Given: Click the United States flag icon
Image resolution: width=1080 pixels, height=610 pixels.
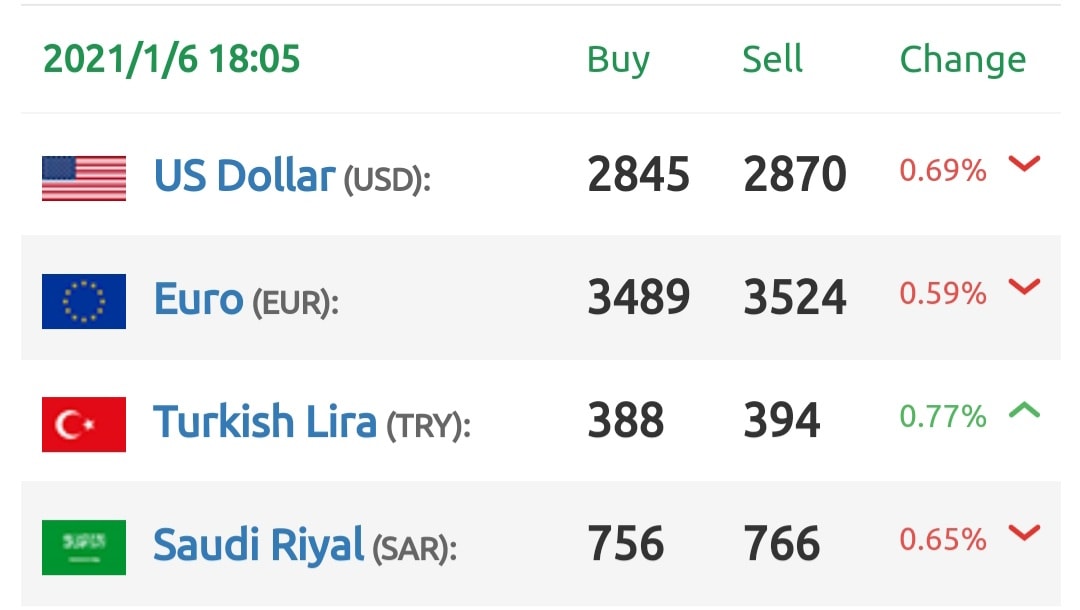Looking at the screenshot, I should pyautogui.click(x=84, y=178).
